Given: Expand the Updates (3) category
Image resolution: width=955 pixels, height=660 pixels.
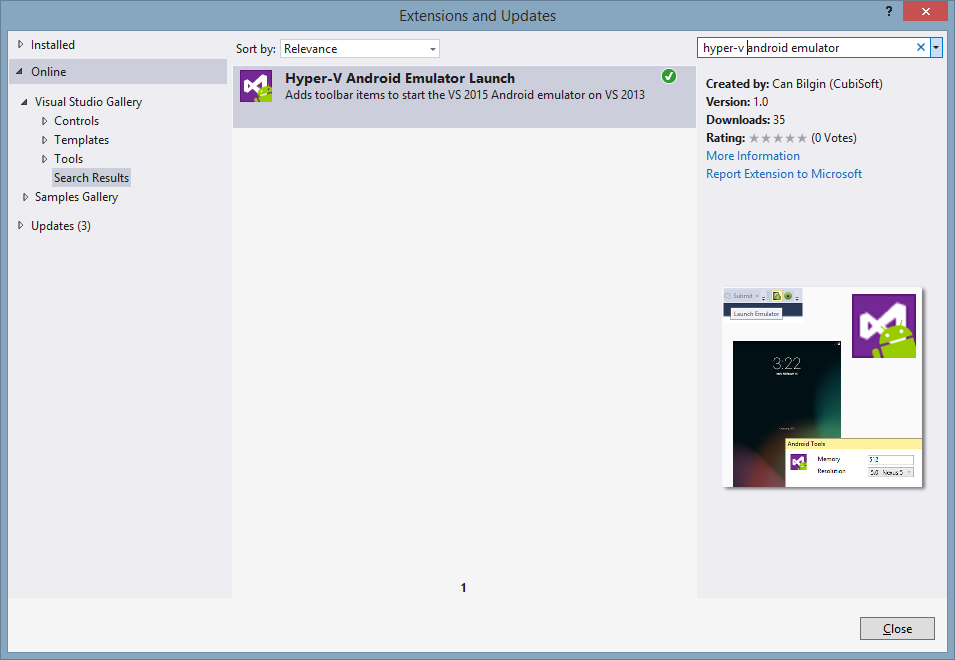Looking at the screenshot, I should tap(20, 226).
